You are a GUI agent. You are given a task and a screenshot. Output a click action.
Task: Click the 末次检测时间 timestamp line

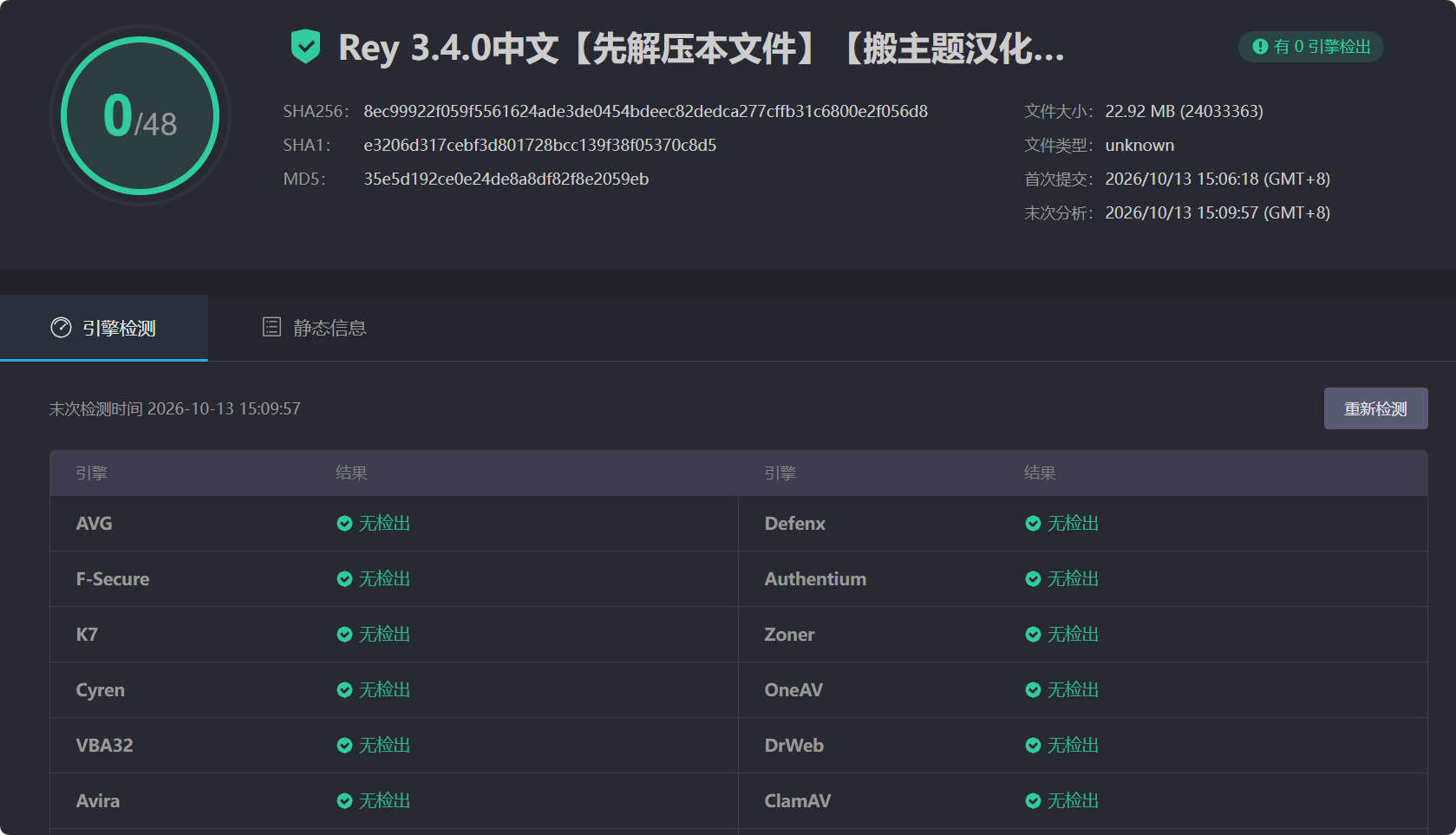(174, 408)
